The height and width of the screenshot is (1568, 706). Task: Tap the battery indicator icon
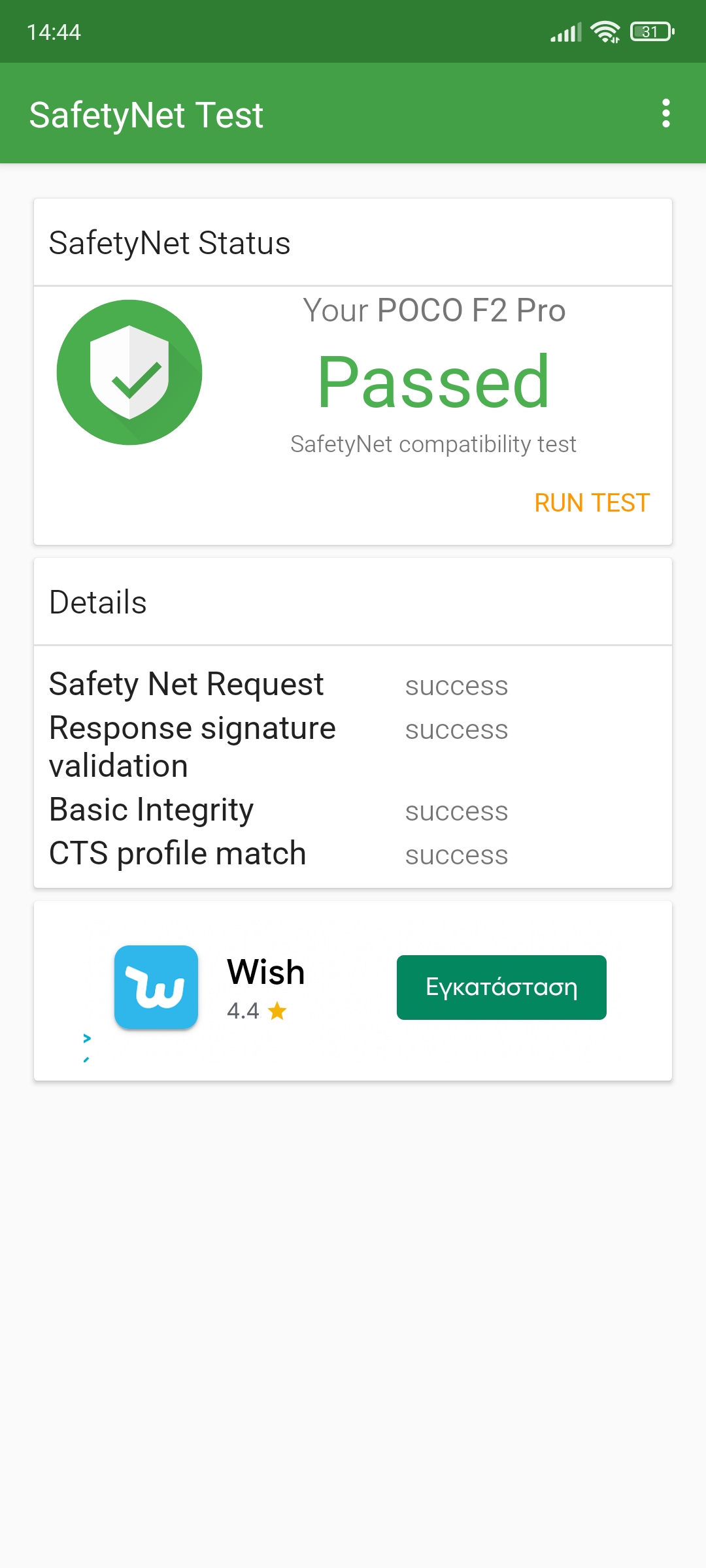(652, 31)
